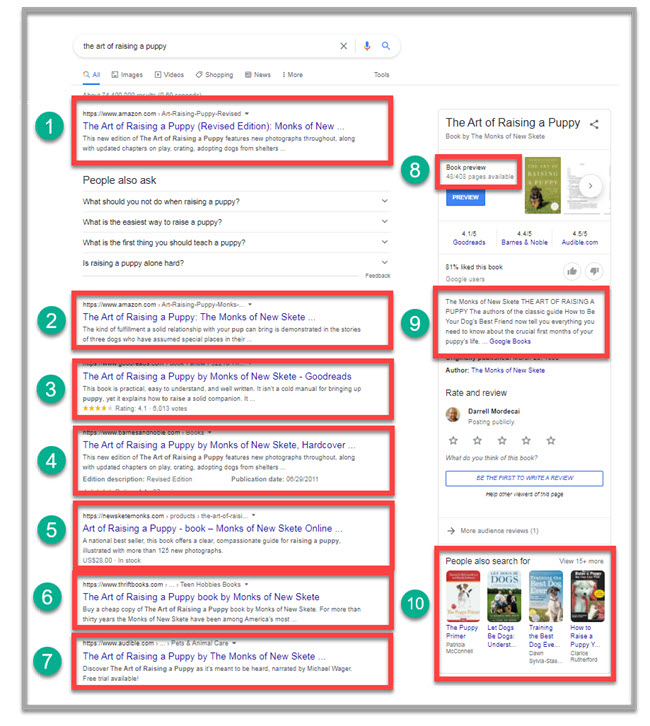650x726 pixels.
Task: Open the Revised Edition Amazon result title
Action: [213, 126]
